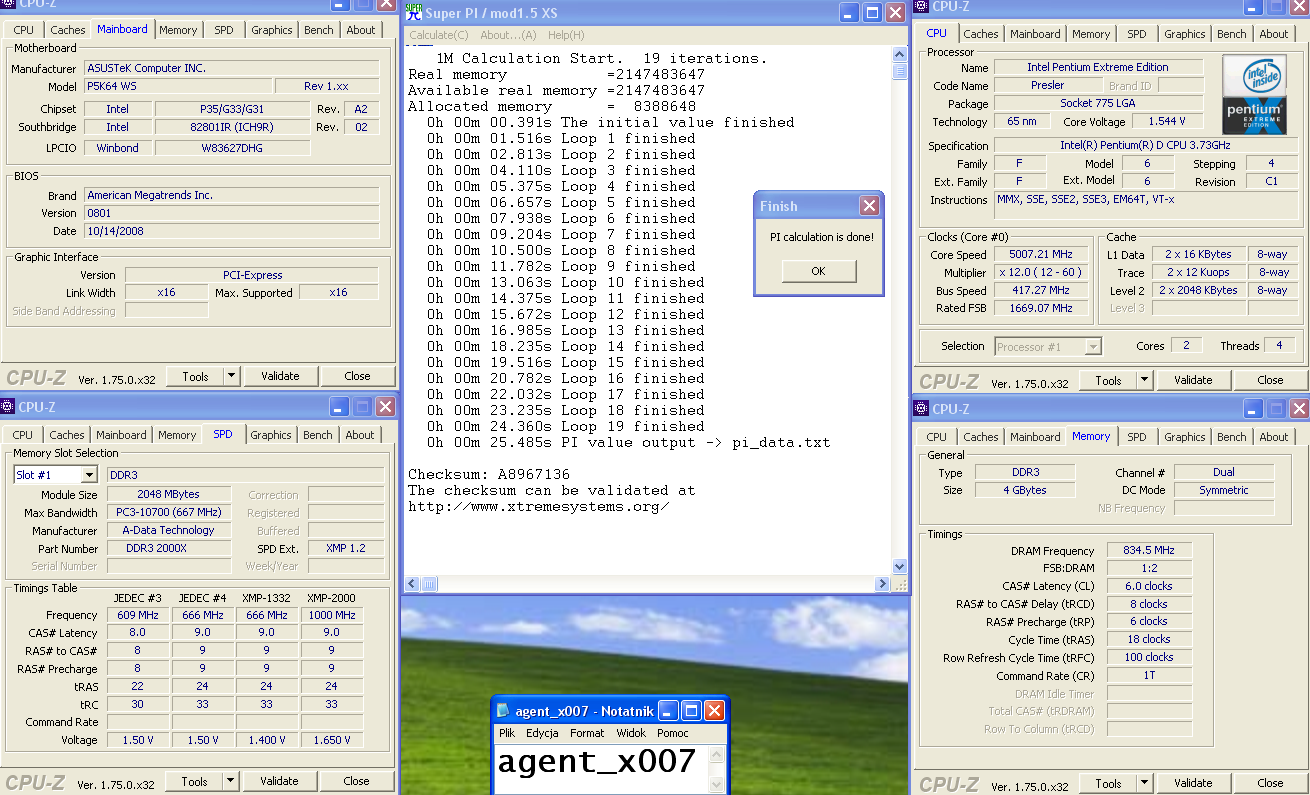Minimize the Super PI window
Screen dimensions: 1310x795
pyautogui.click(x=848, y=13)
